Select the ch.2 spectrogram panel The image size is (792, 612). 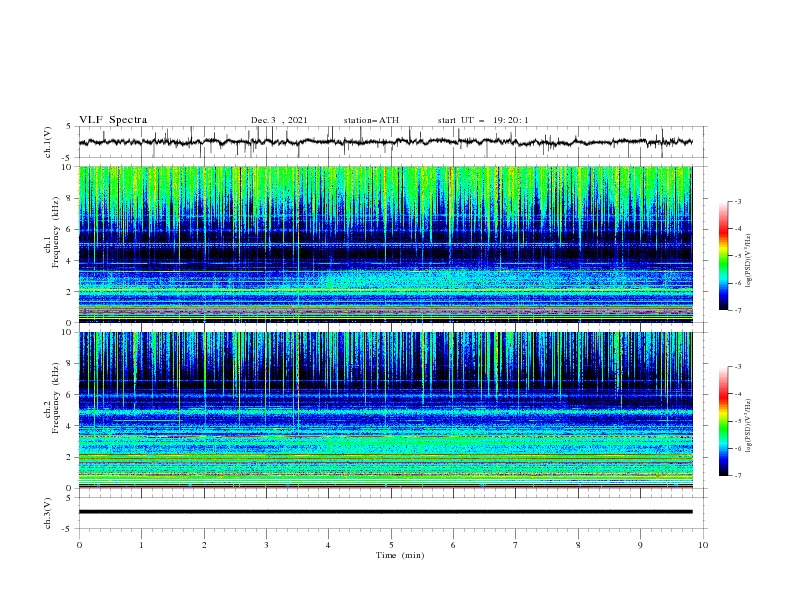pyautogui.click(x=385, y=410)
